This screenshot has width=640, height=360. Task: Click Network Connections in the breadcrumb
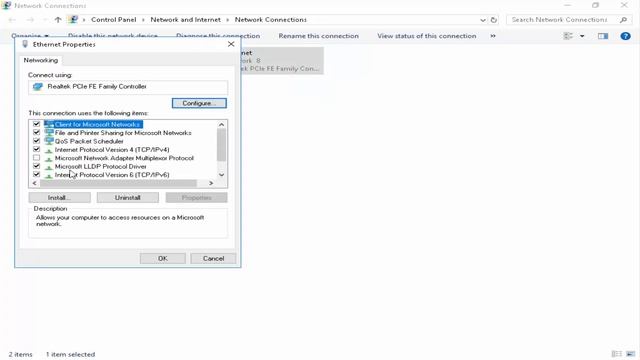click(x=271, y=20)
